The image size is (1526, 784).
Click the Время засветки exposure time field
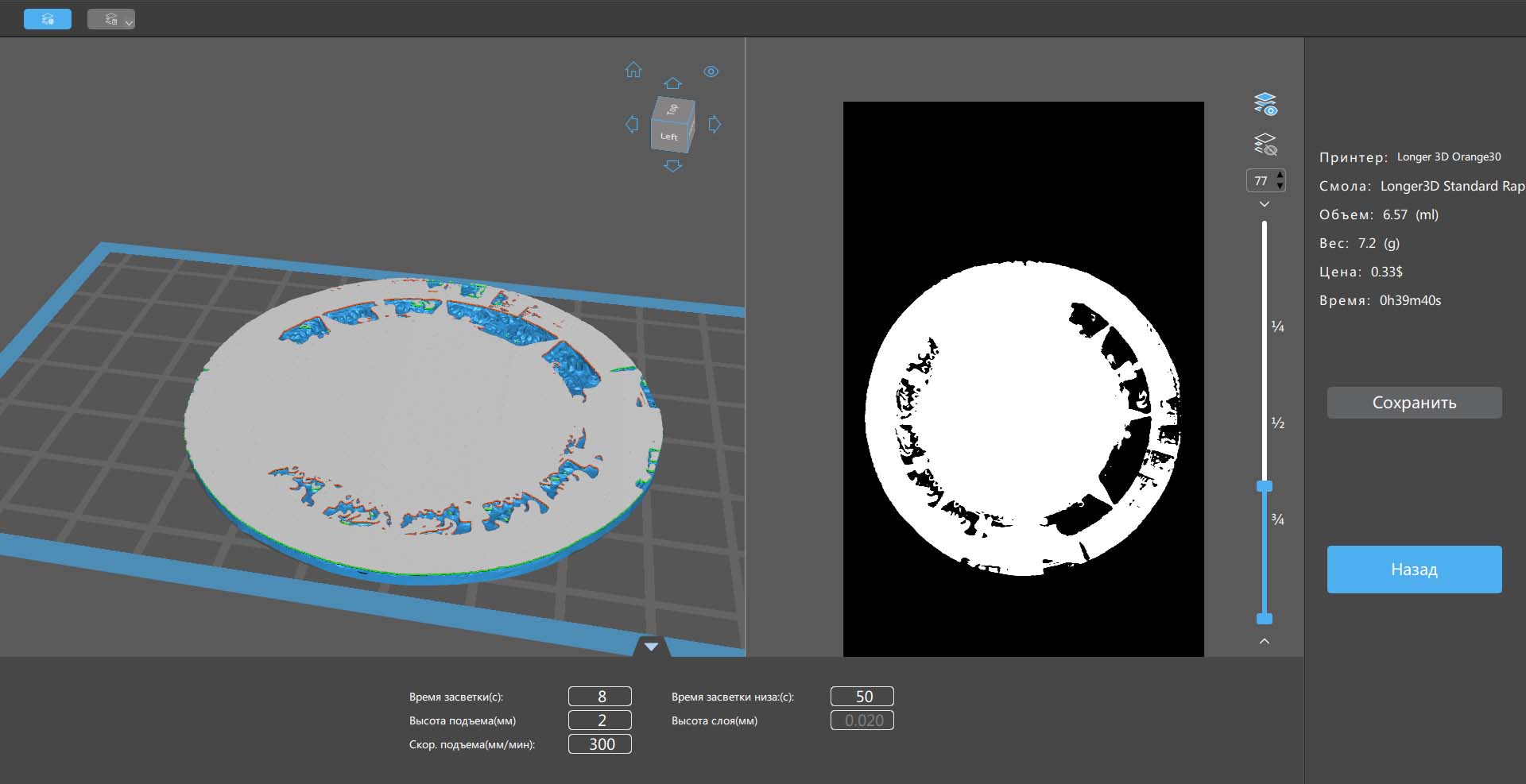click(x=599, y=697)
